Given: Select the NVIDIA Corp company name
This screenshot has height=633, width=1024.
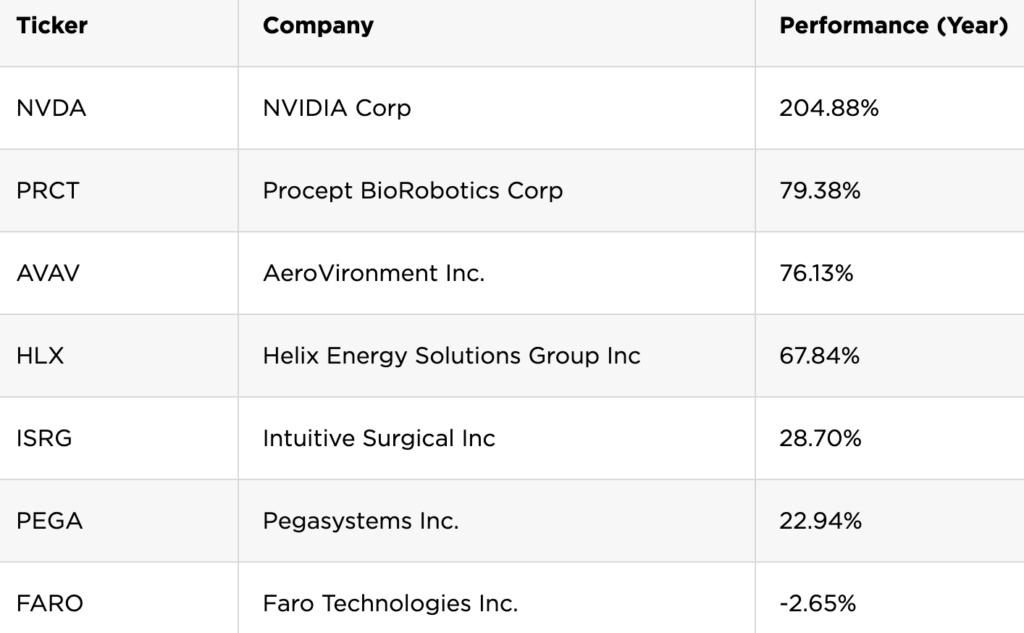Looking at the screenshot, I should [x=337, y=108].
